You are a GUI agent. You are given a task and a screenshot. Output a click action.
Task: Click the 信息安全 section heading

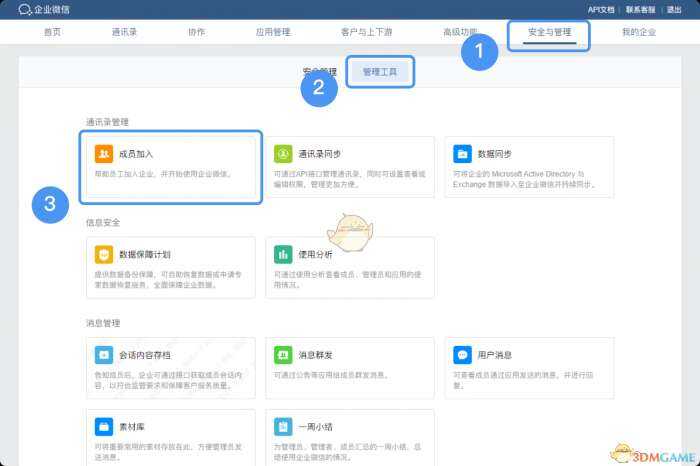[x=103, y=223]
